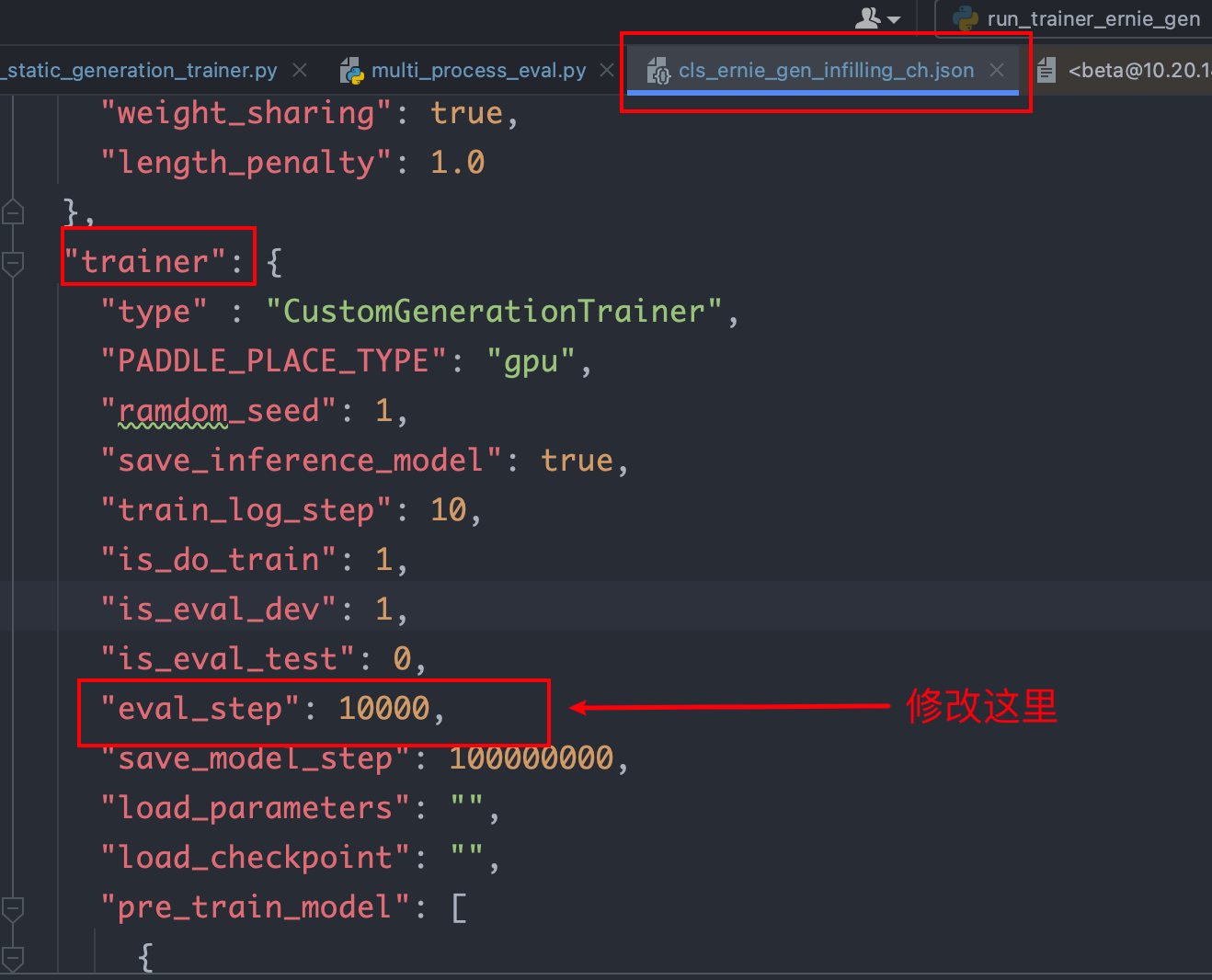Click the "type" key in trainer
1212x980 pixels.
click(x=154, y=312)
